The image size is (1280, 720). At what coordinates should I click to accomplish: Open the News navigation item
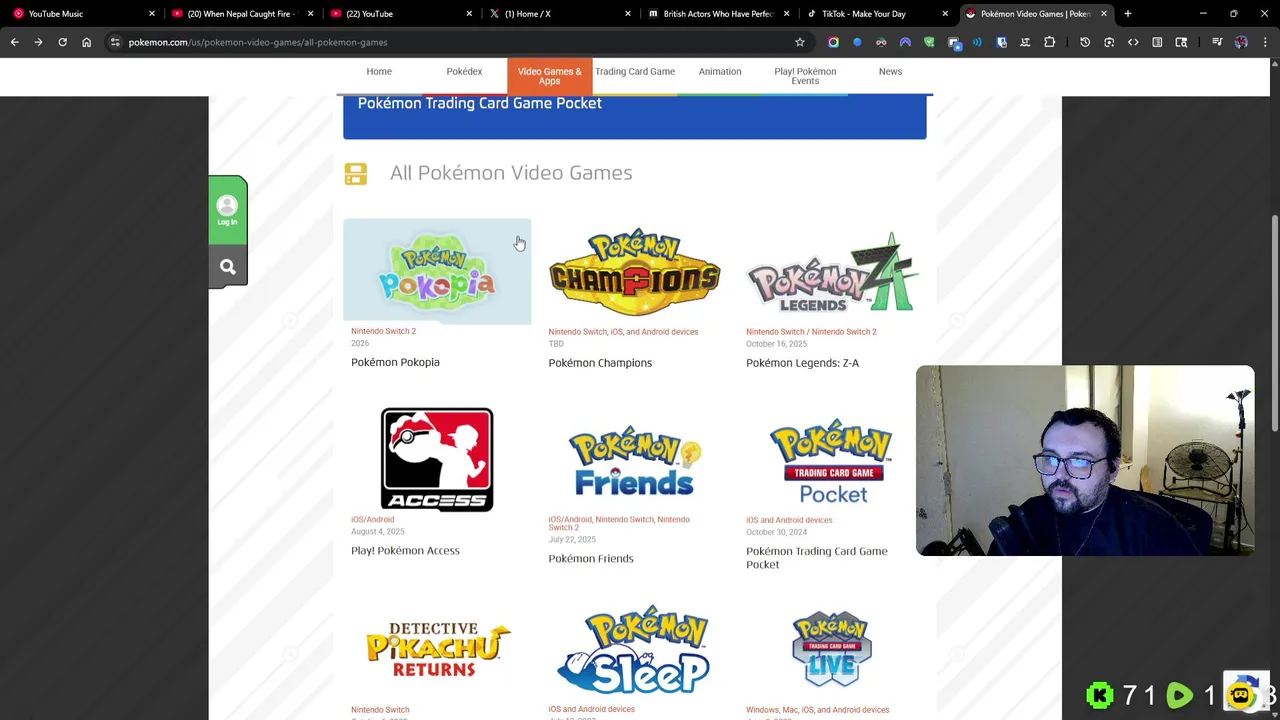890,72
